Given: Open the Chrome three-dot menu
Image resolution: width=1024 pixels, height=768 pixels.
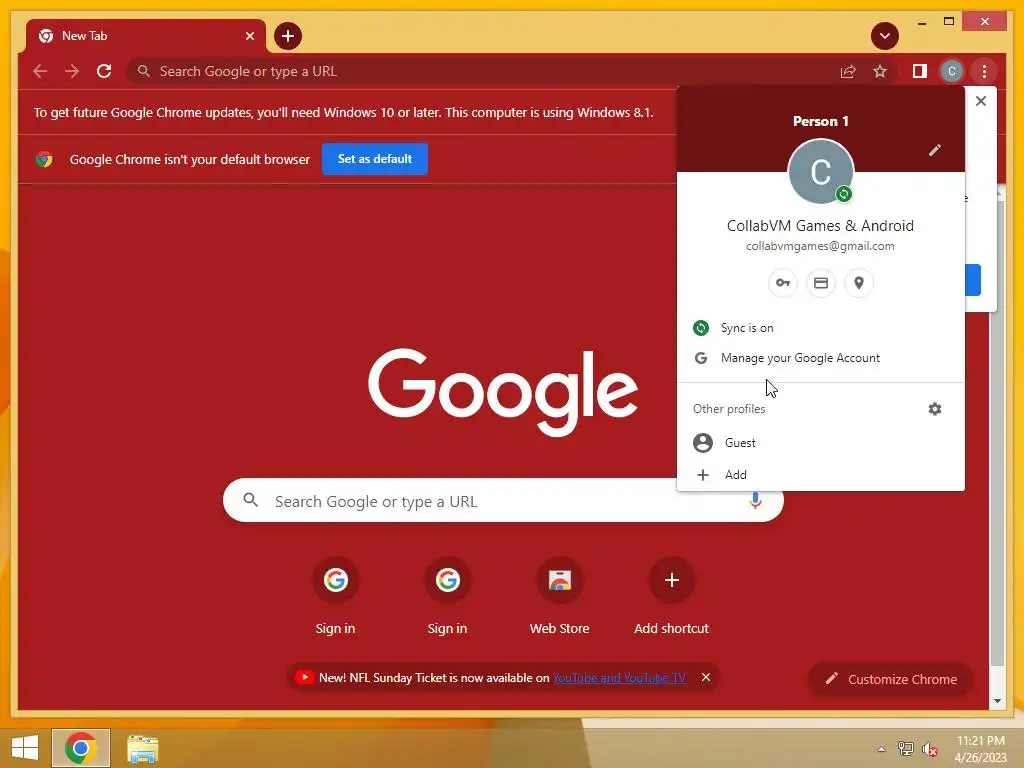Looking at the screenshot, I should pos(984,71).
